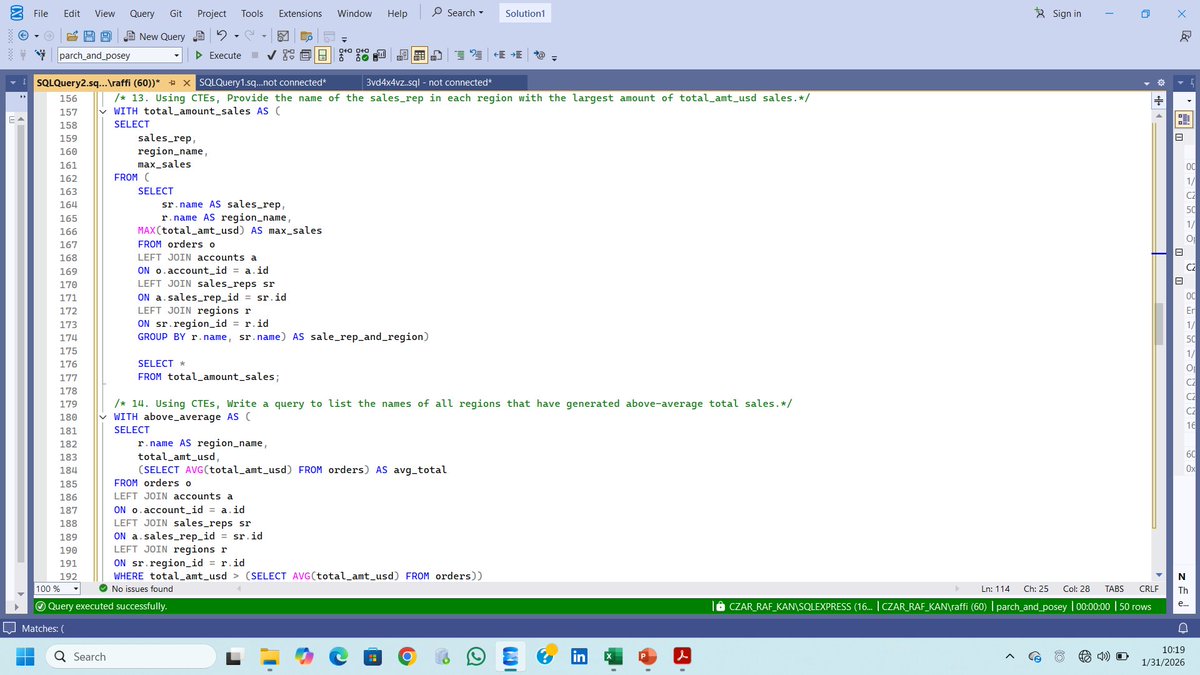Image resolution: width=1200 pixels, height=675 pixels.
Task: Select Results to Grid icon
Action: (x=419, y=55)
